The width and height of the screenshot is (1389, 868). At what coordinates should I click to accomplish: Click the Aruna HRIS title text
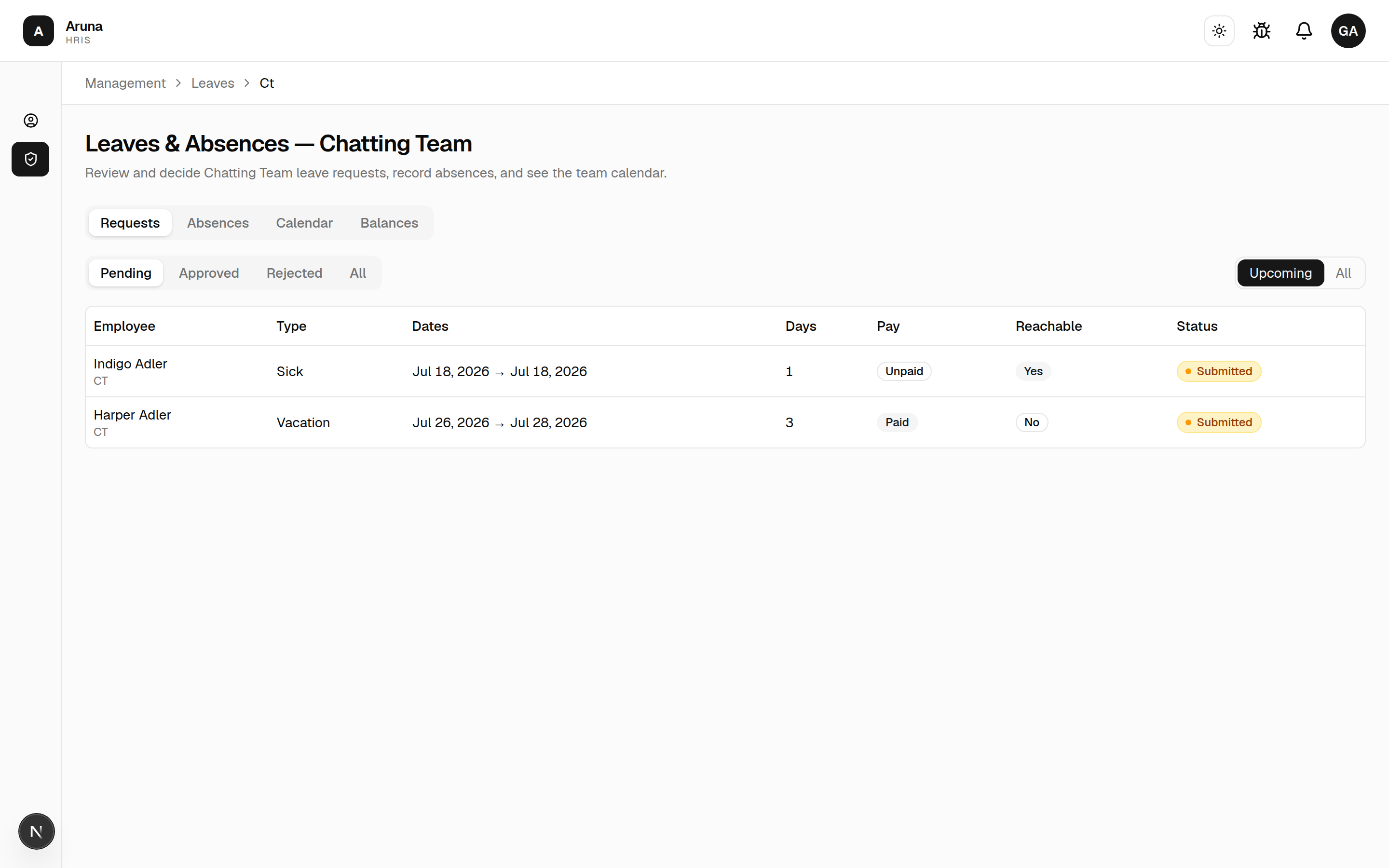click(84, 32)
